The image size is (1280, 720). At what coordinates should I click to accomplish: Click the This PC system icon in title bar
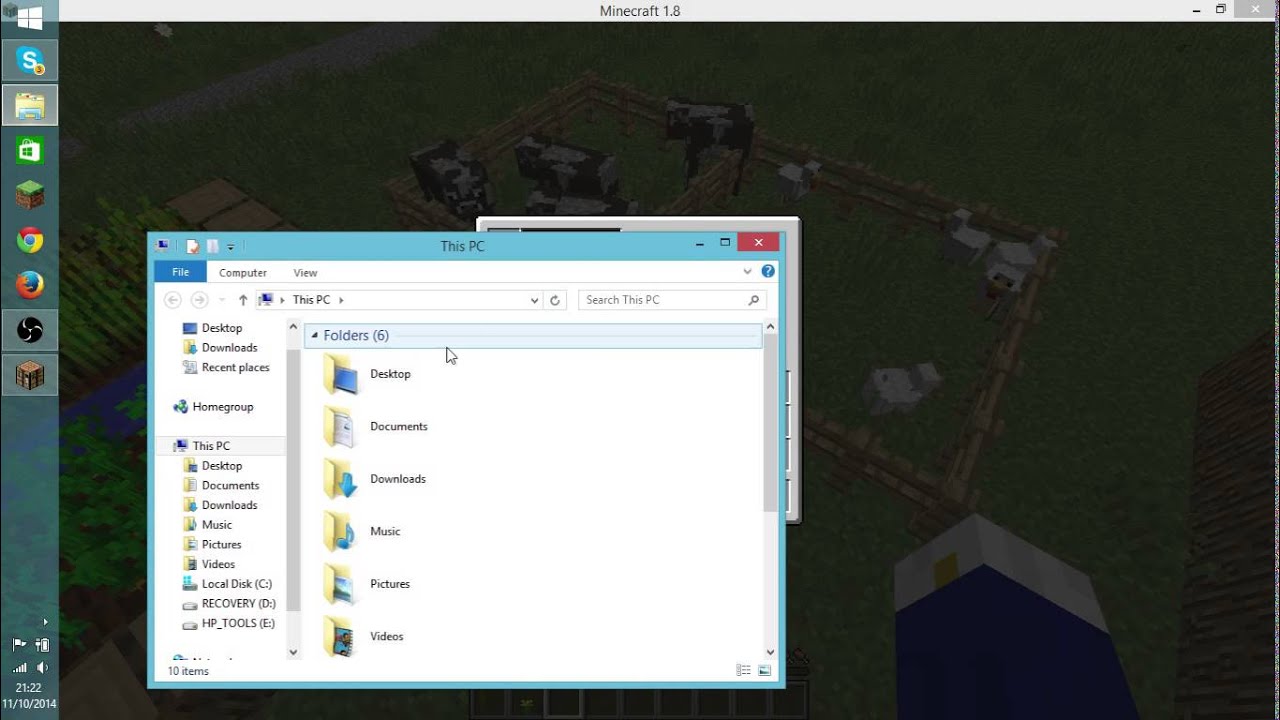click(x=163, y=246)
